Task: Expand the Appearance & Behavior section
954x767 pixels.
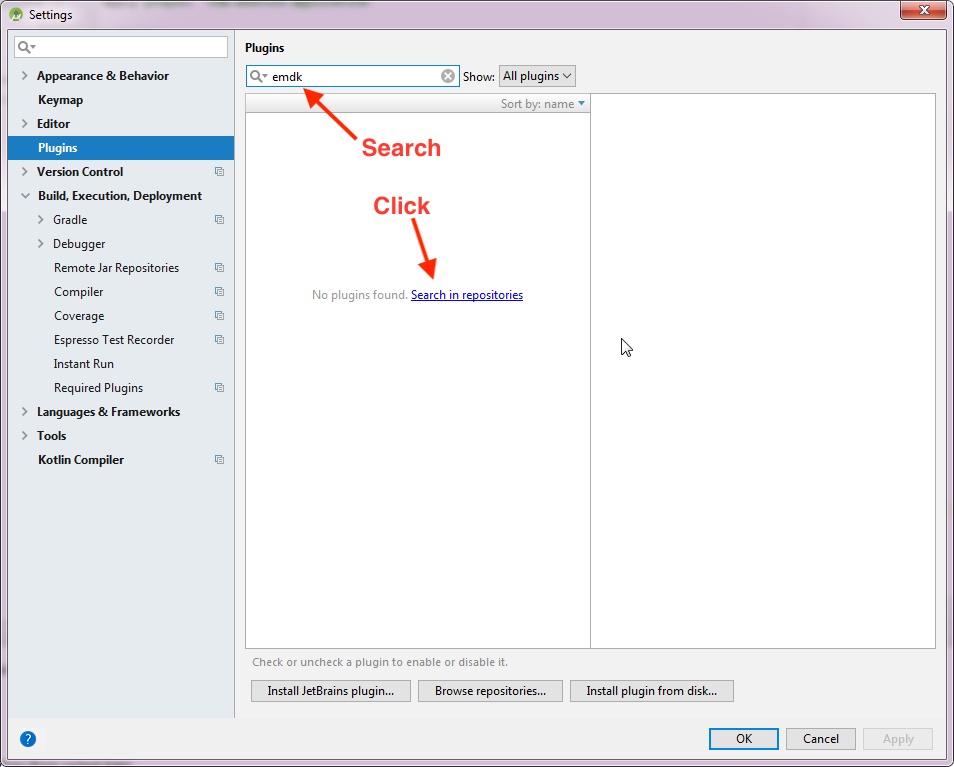Action: tap(24, 75)
